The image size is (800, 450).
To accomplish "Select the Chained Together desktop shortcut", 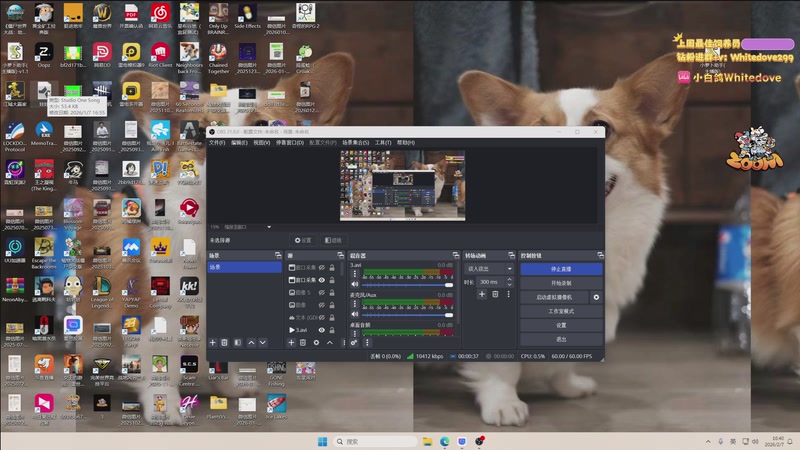I will pyautogui.click(x=218, y=59).
